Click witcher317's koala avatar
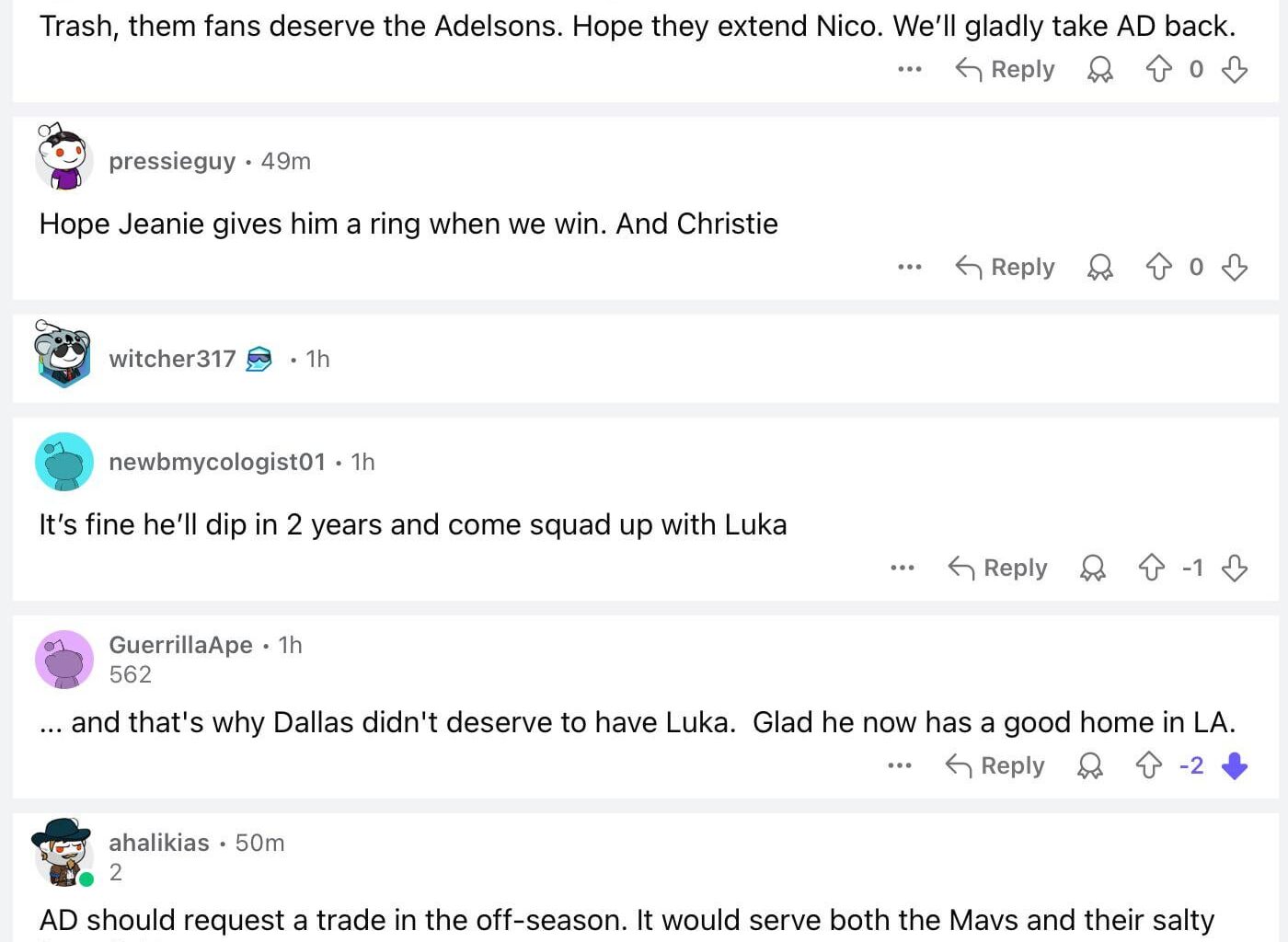The width and height of the screenshot is (1288, 942). (63, 357)
